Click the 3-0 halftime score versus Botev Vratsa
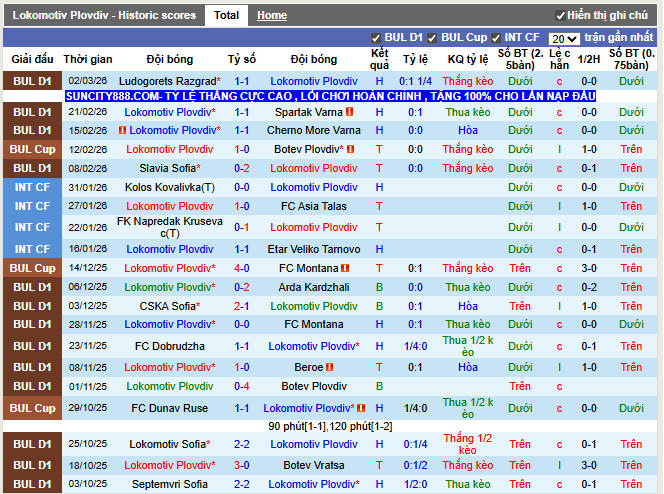Screen dimensions: 664x494 (589, 465)
